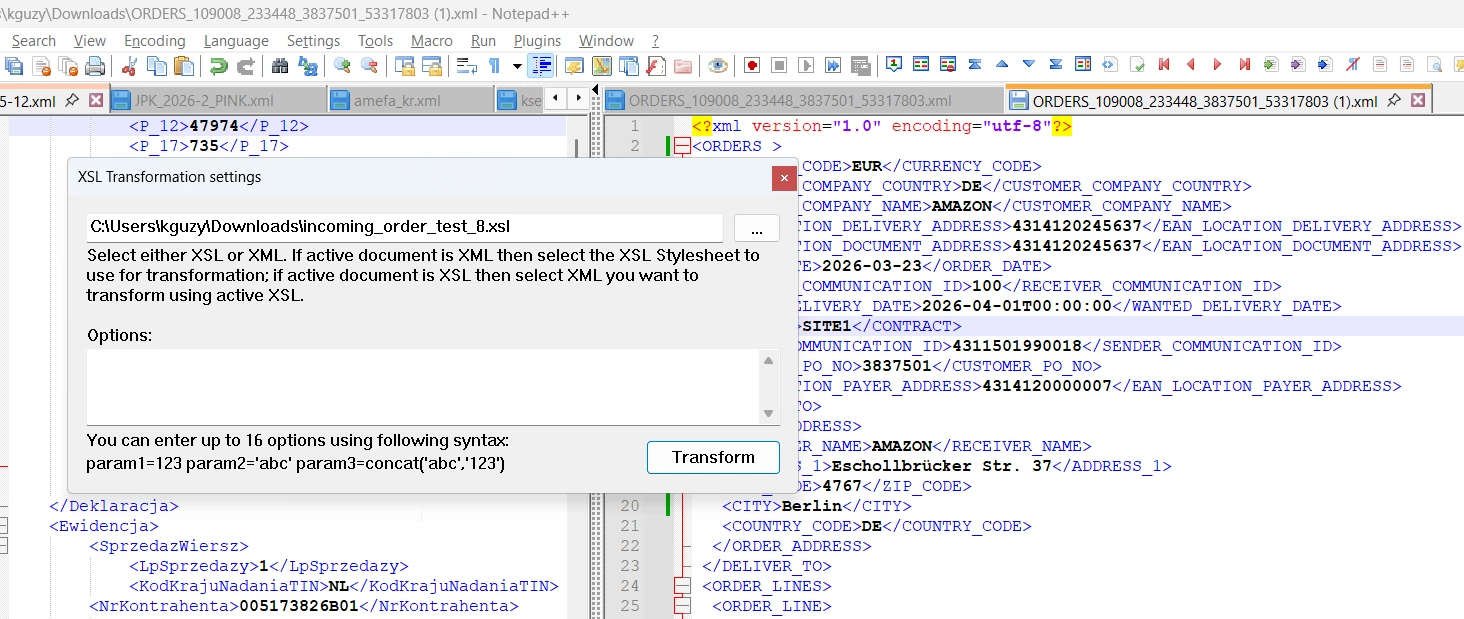Image resolution: width=1464 pixels, height=619 pixels.
Task: Toggle the indent guide toolbar button
Action: click(541, 66)
